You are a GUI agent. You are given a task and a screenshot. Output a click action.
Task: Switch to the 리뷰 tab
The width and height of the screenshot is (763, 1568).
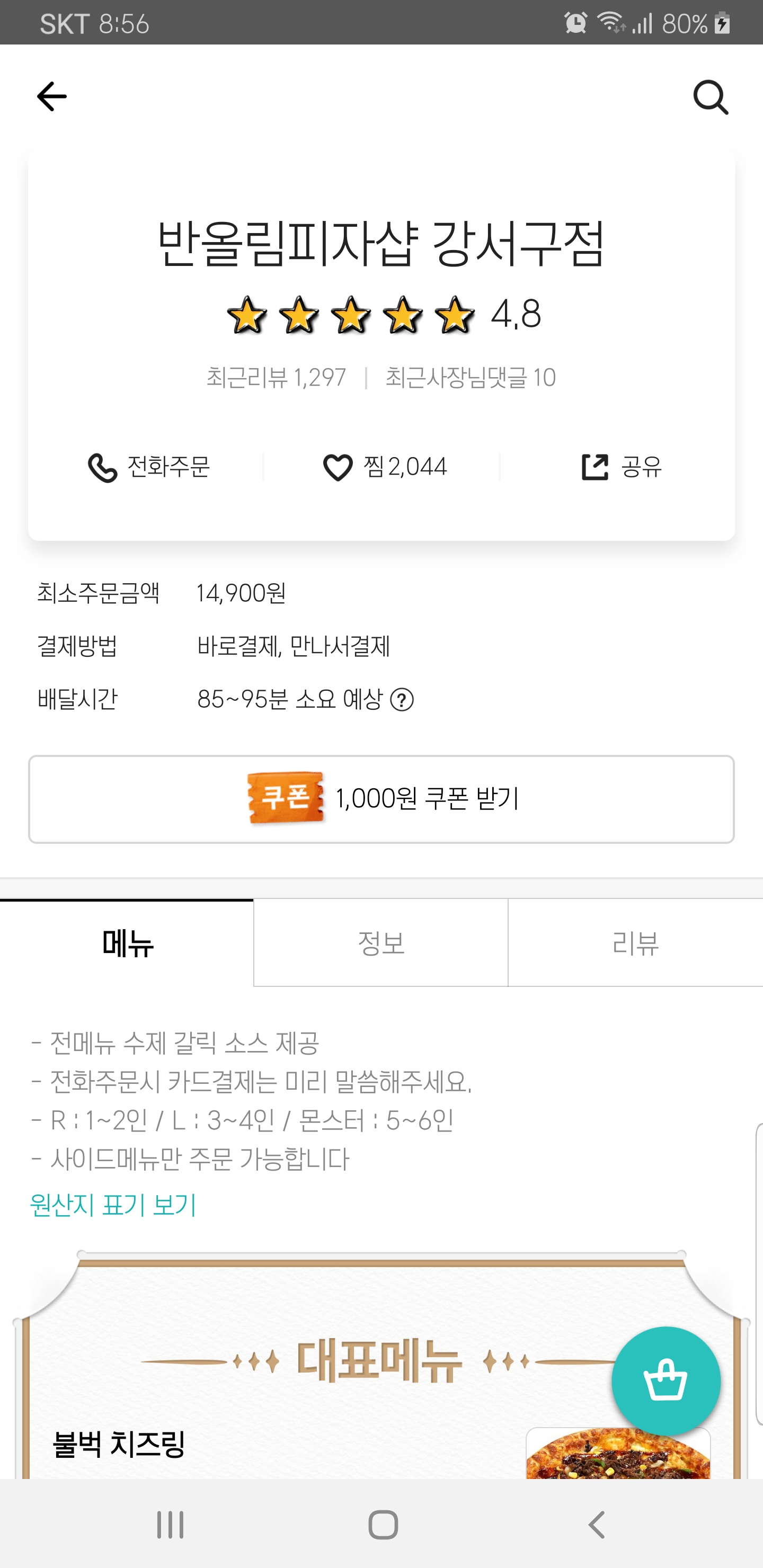(635, 943)
